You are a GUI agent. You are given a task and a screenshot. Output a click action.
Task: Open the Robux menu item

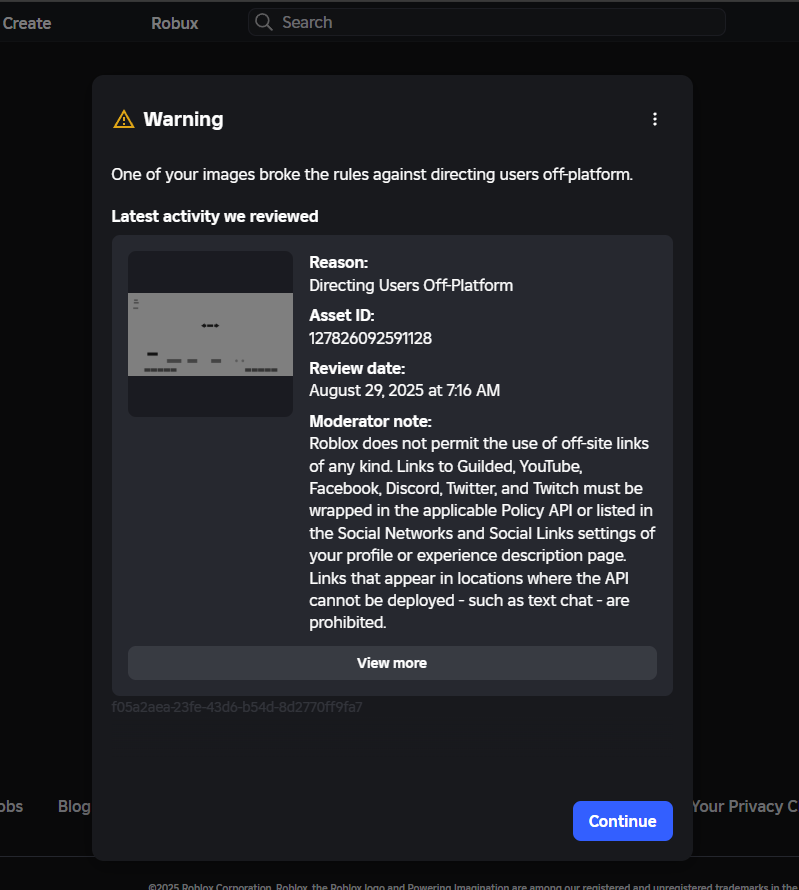click(x=175, y=23)
